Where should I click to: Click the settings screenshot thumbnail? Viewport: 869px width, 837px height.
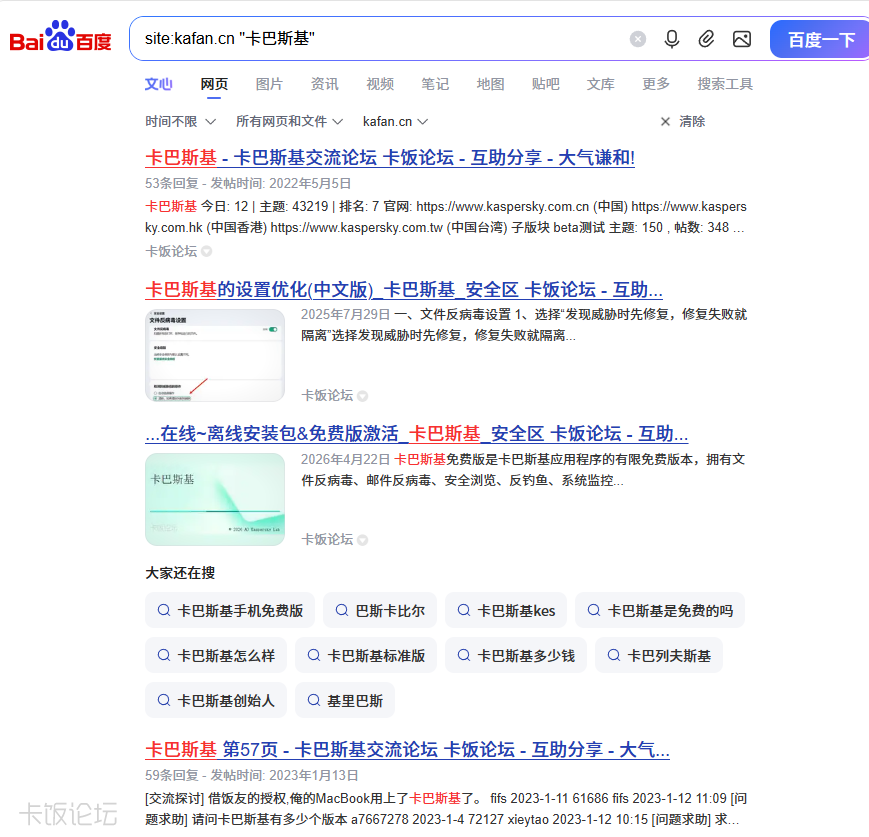pos(215,355)
